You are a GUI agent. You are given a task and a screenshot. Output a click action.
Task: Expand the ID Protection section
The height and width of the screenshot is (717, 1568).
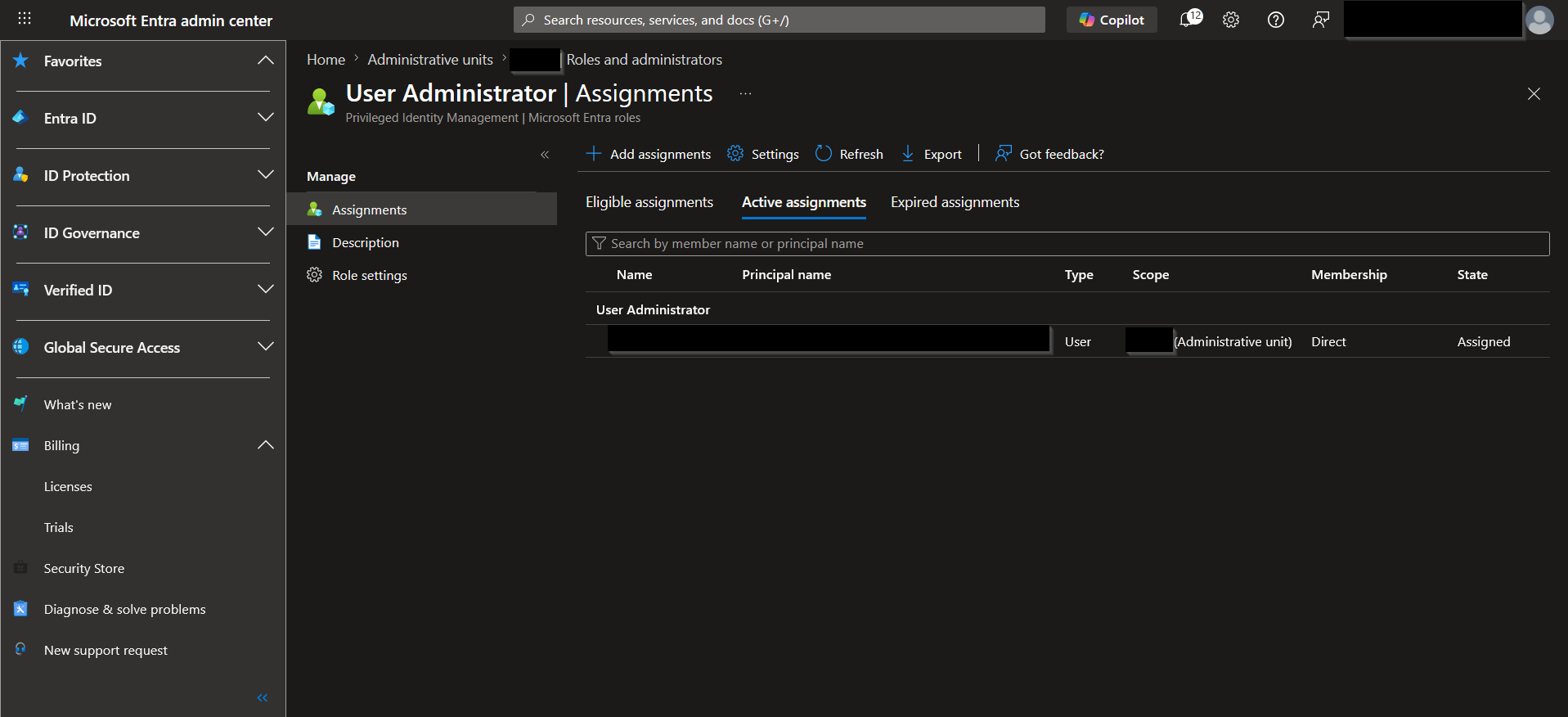(x=265, y=175)
